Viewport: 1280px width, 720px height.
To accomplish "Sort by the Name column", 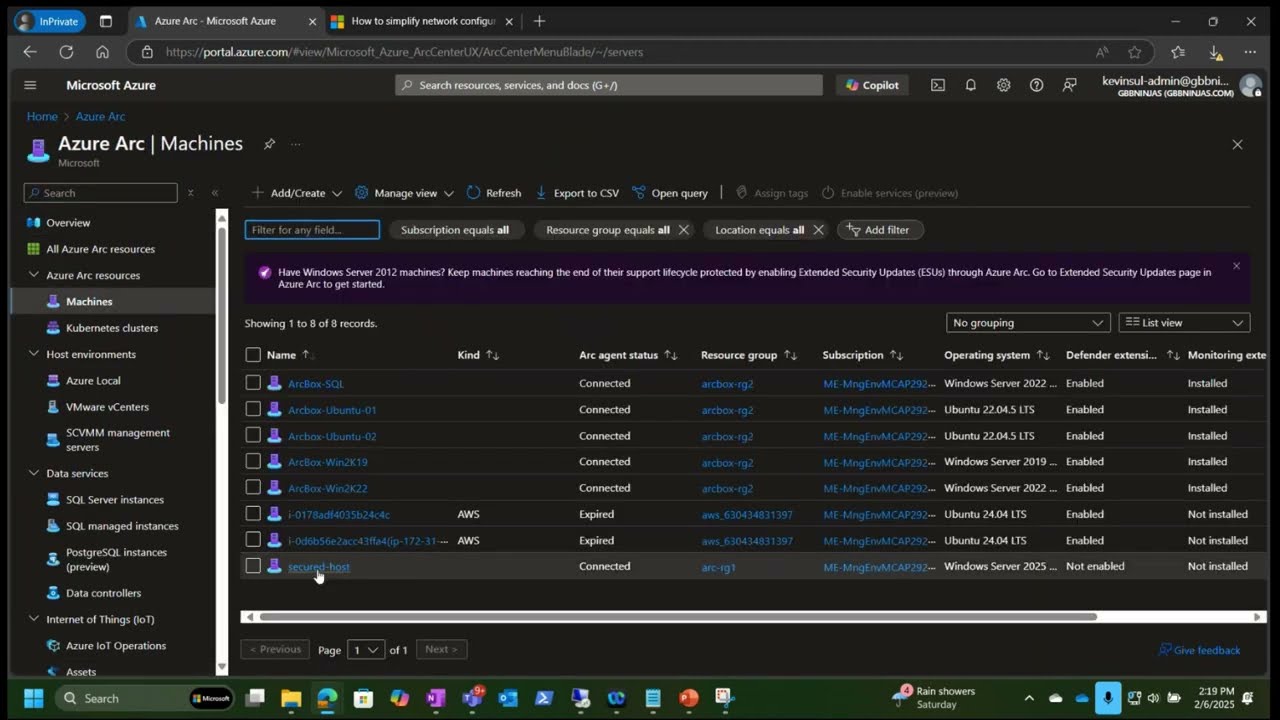I will tap(289, 355).
